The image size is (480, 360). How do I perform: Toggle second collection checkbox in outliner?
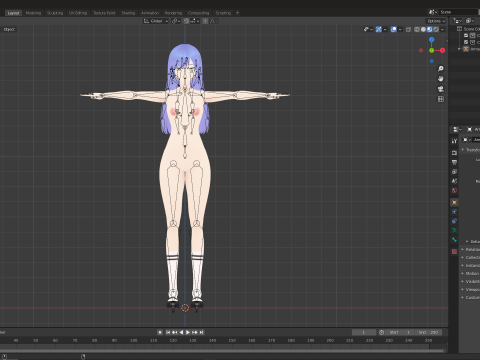tap(466, 42)
